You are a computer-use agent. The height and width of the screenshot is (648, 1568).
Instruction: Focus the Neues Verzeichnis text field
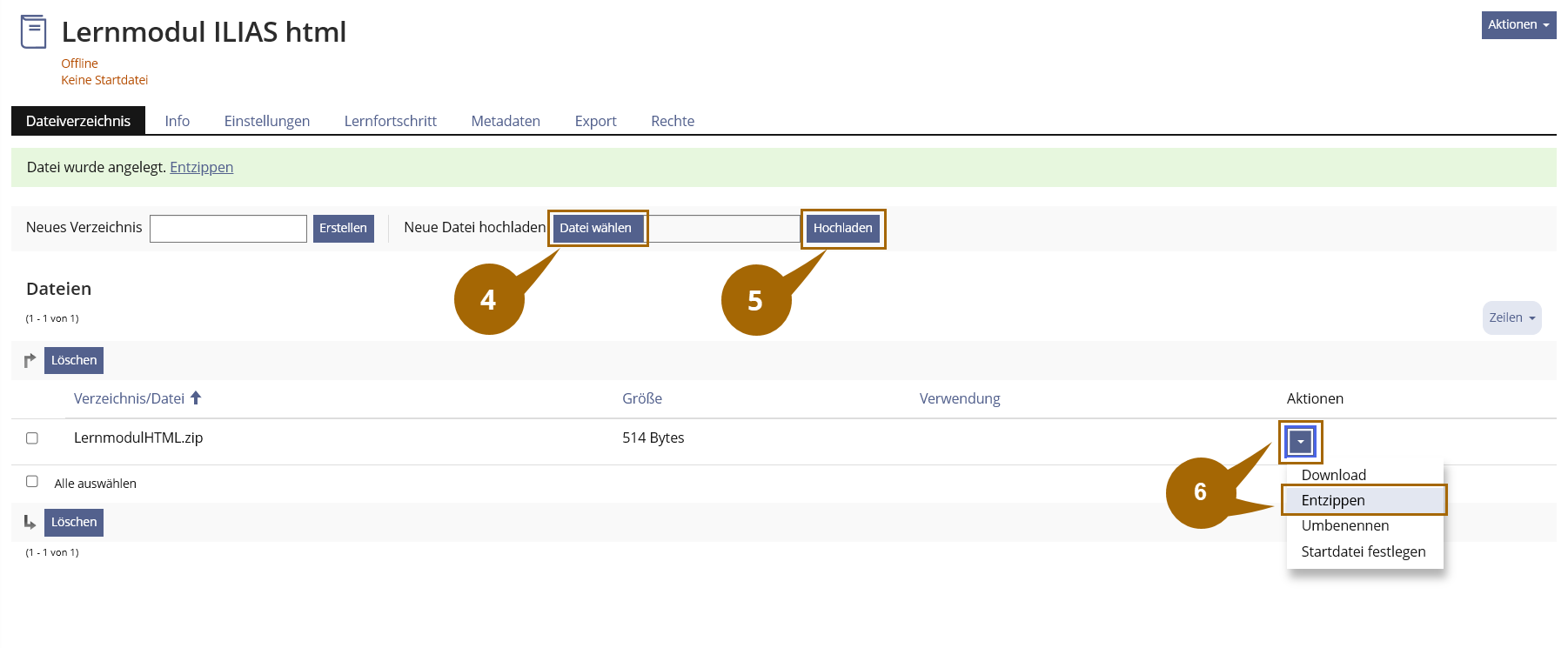tap(228, 228)
